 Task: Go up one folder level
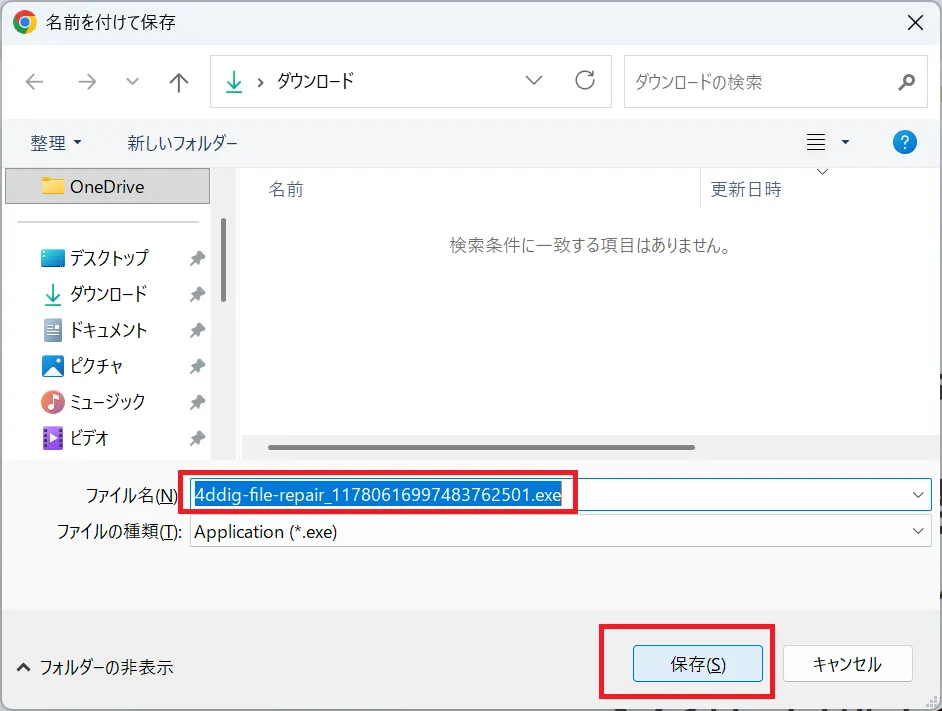pos(178,82)
